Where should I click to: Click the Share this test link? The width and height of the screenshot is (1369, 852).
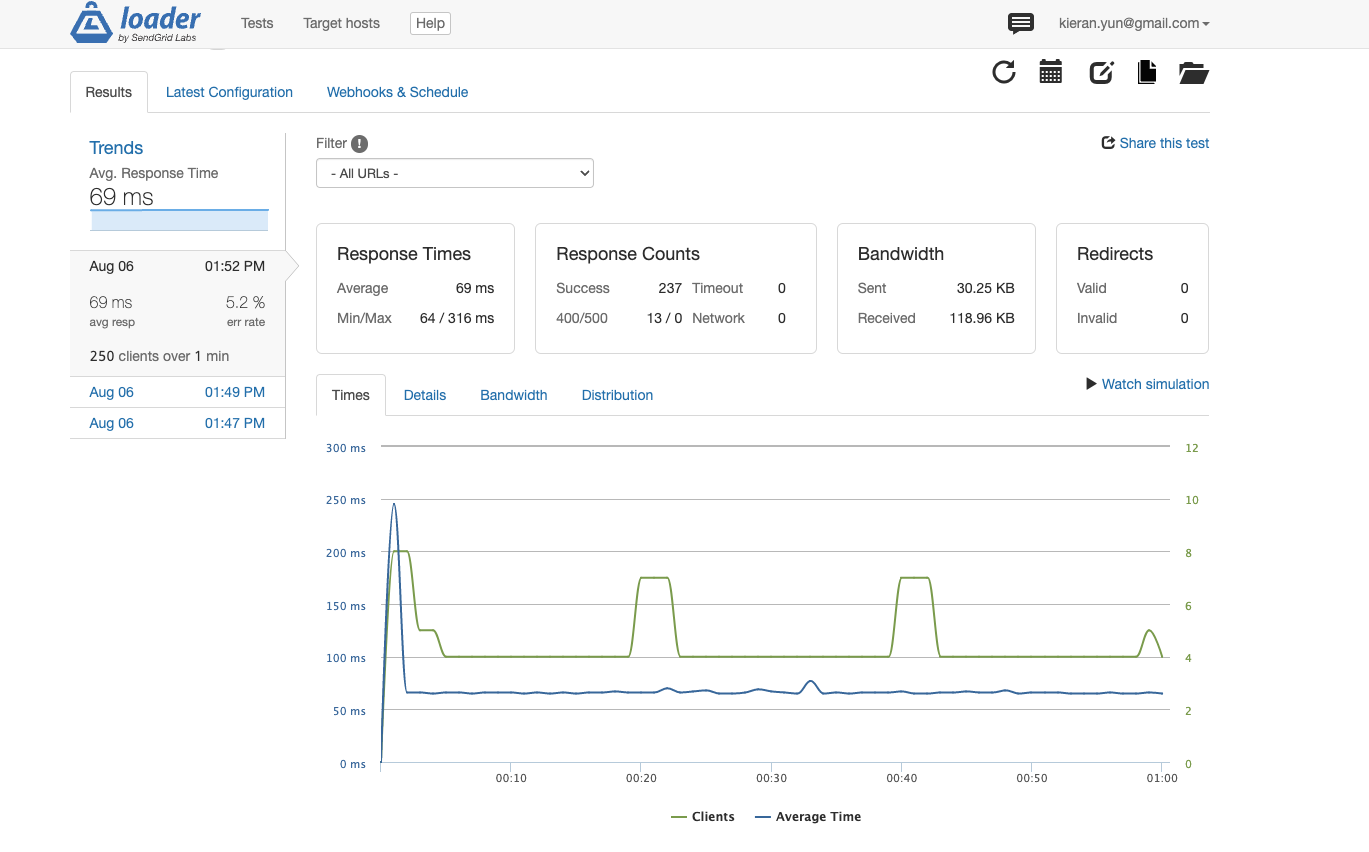(1164, 143)
